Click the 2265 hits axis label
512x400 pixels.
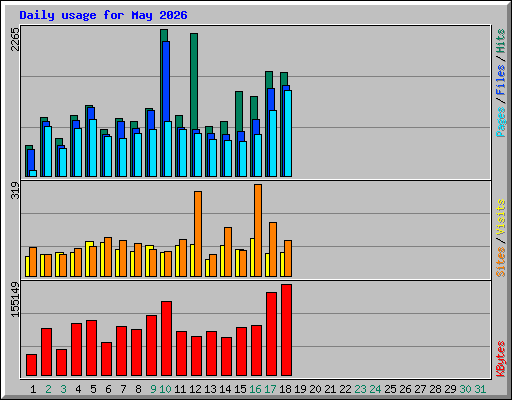tap(15, 39)
